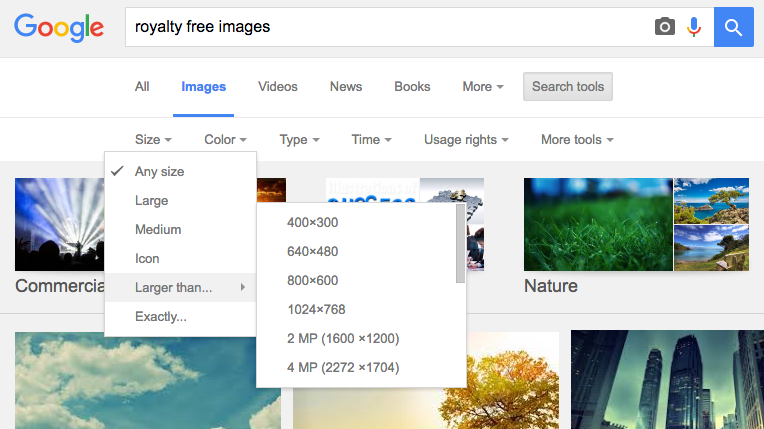Start voice search with microphone icon

694,27
